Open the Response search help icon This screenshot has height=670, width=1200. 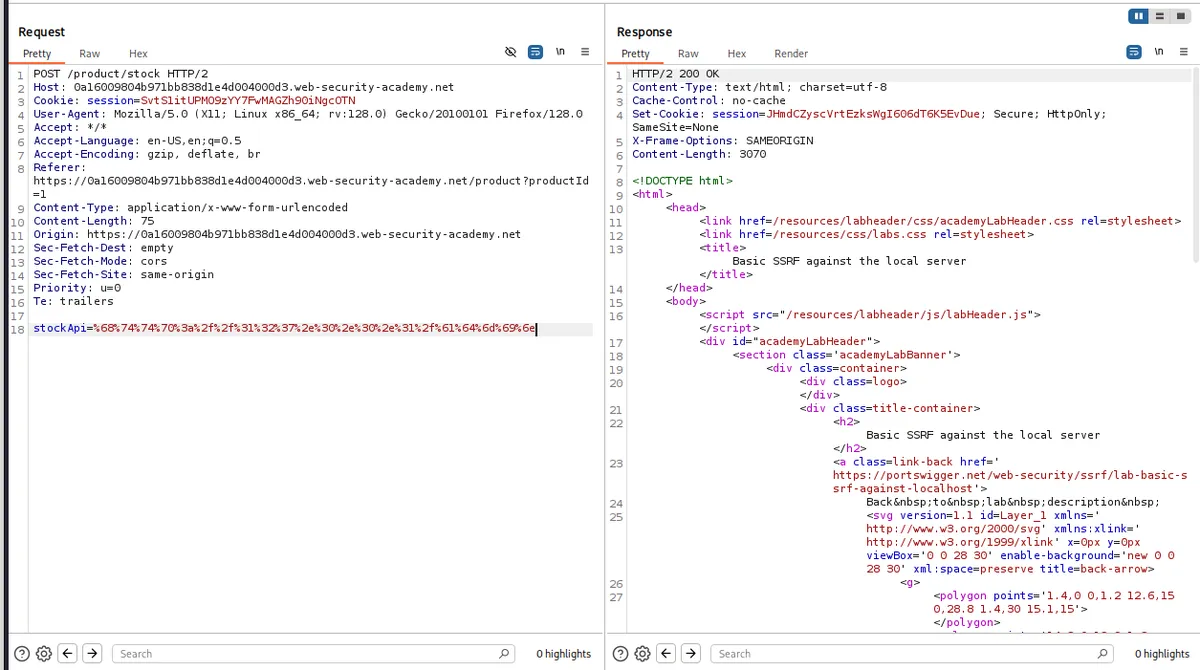point(620,653)
